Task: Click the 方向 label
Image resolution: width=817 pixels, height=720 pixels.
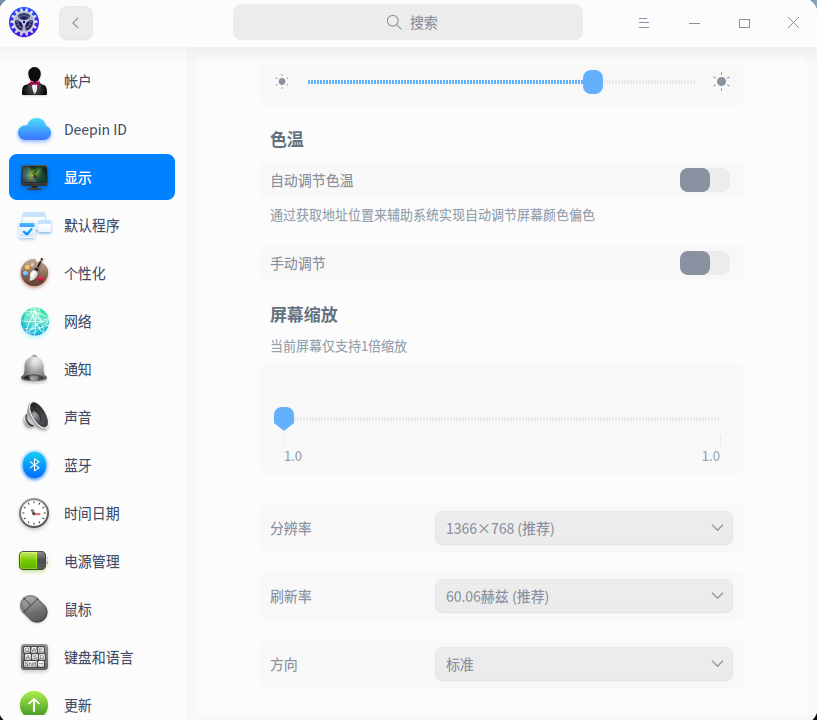Action: (284, 665)
